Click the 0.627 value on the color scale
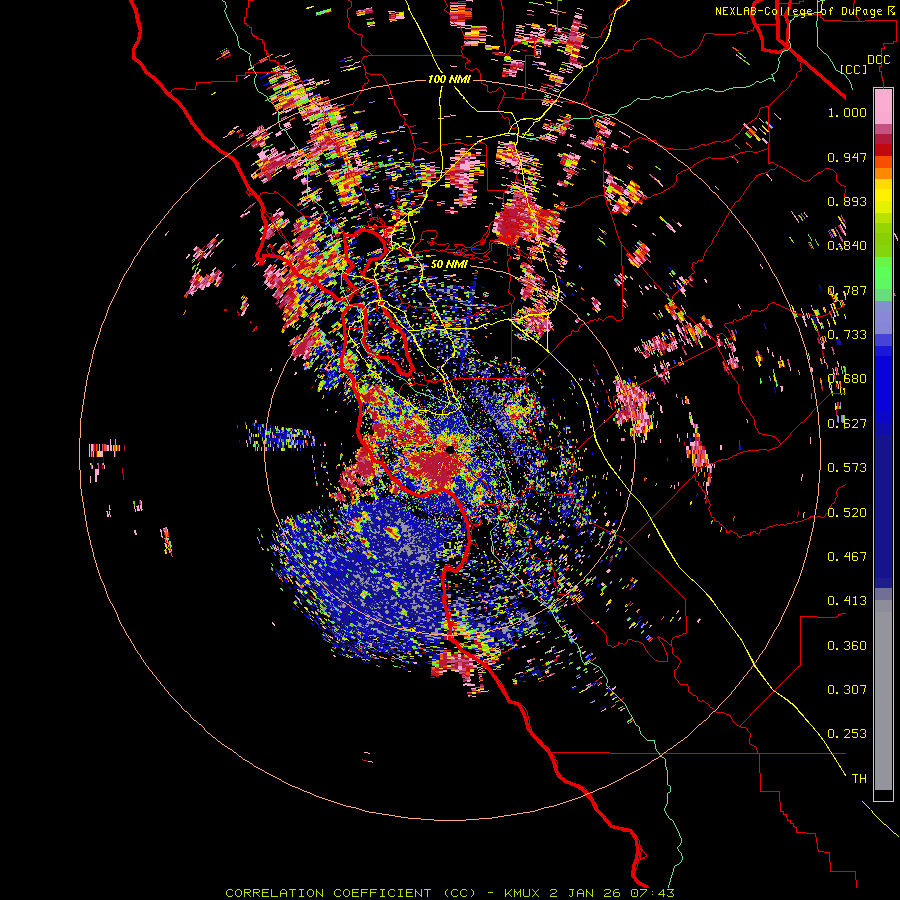This screenshot has height=900, width=900. click(x=847, y=424)
